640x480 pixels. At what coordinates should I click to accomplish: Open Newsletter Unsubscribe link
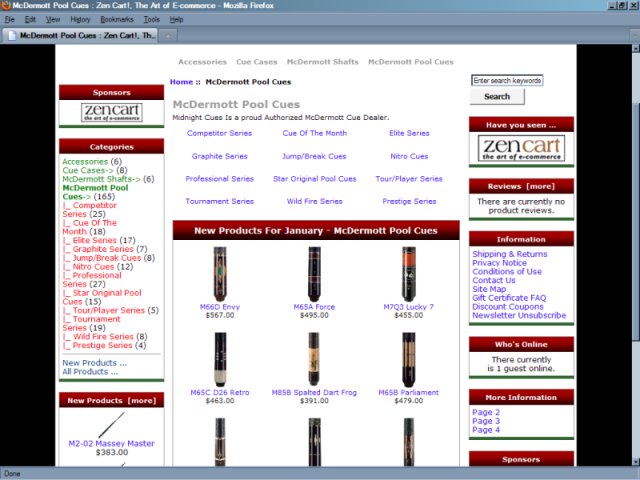519,316
